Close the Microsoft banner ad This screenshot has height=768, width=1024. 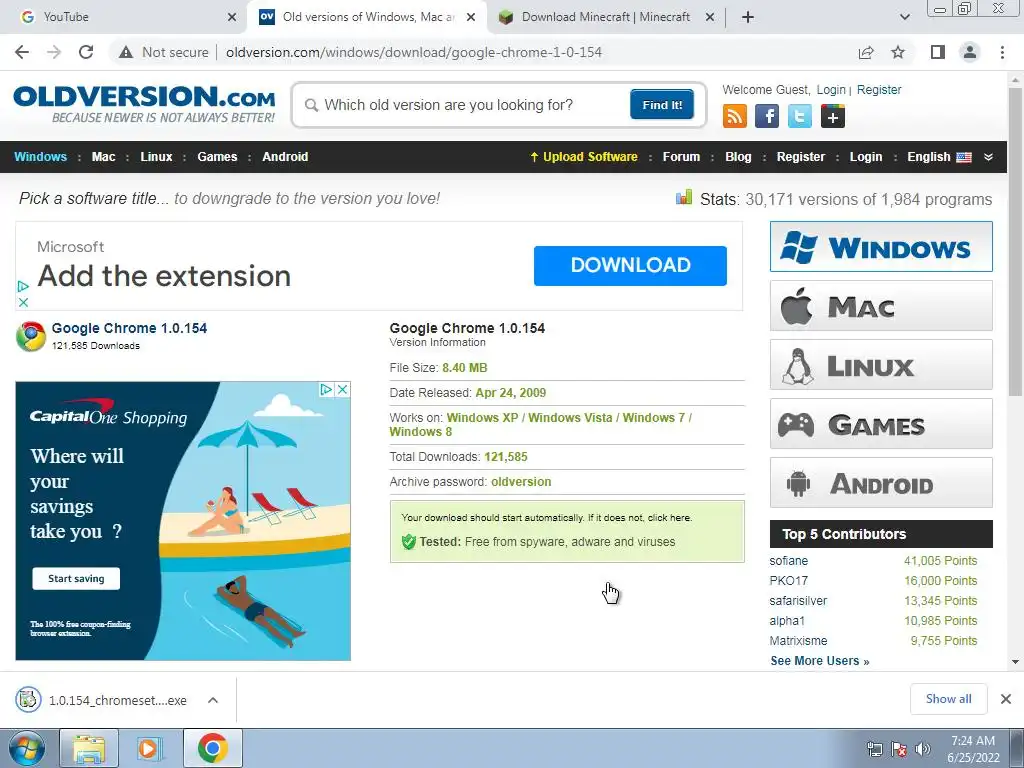click(23, 302)
